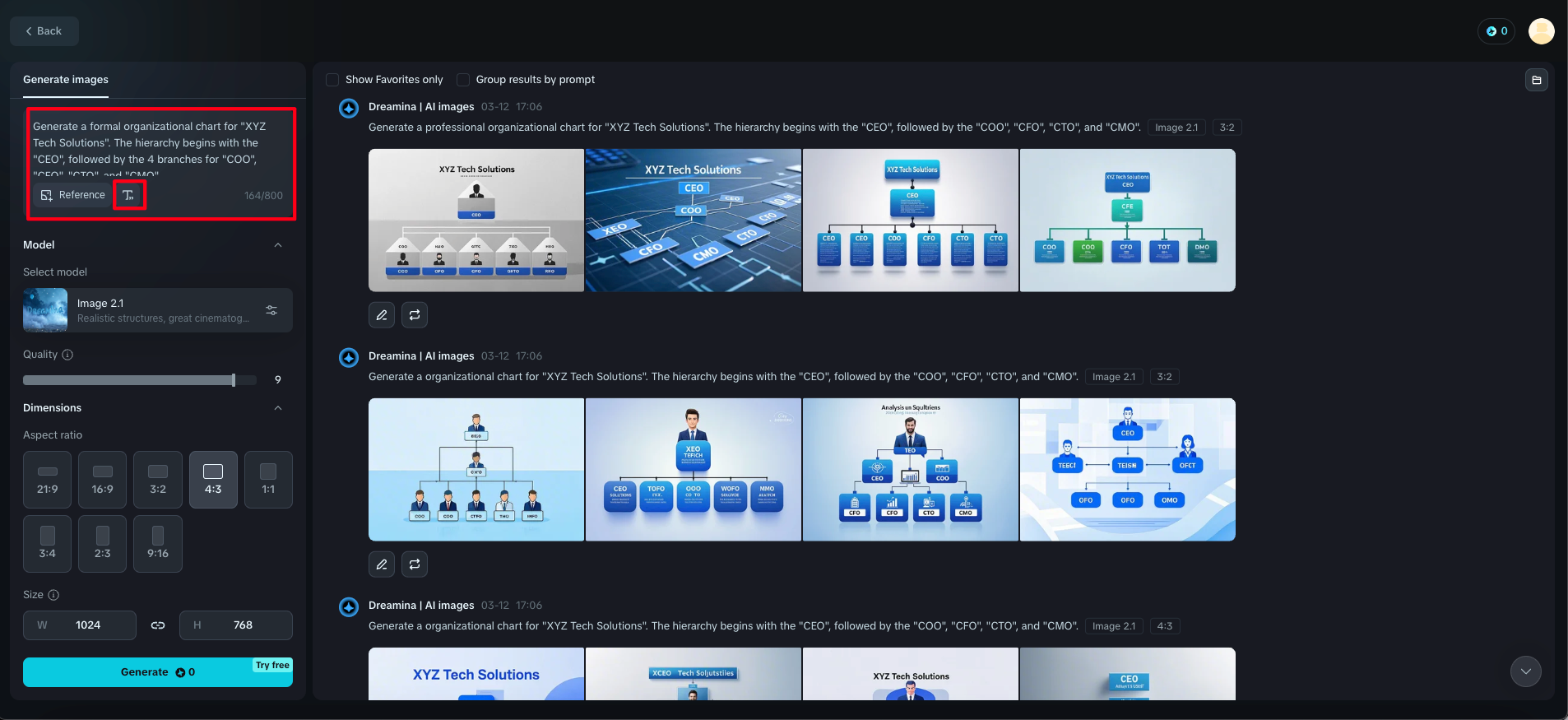
Task: Click the Quality value 9
Action: tap(278, 380)
